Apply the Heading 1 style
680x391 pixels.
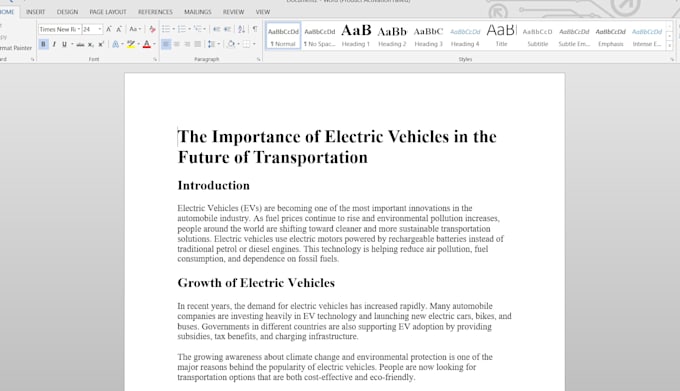(356, 36)
